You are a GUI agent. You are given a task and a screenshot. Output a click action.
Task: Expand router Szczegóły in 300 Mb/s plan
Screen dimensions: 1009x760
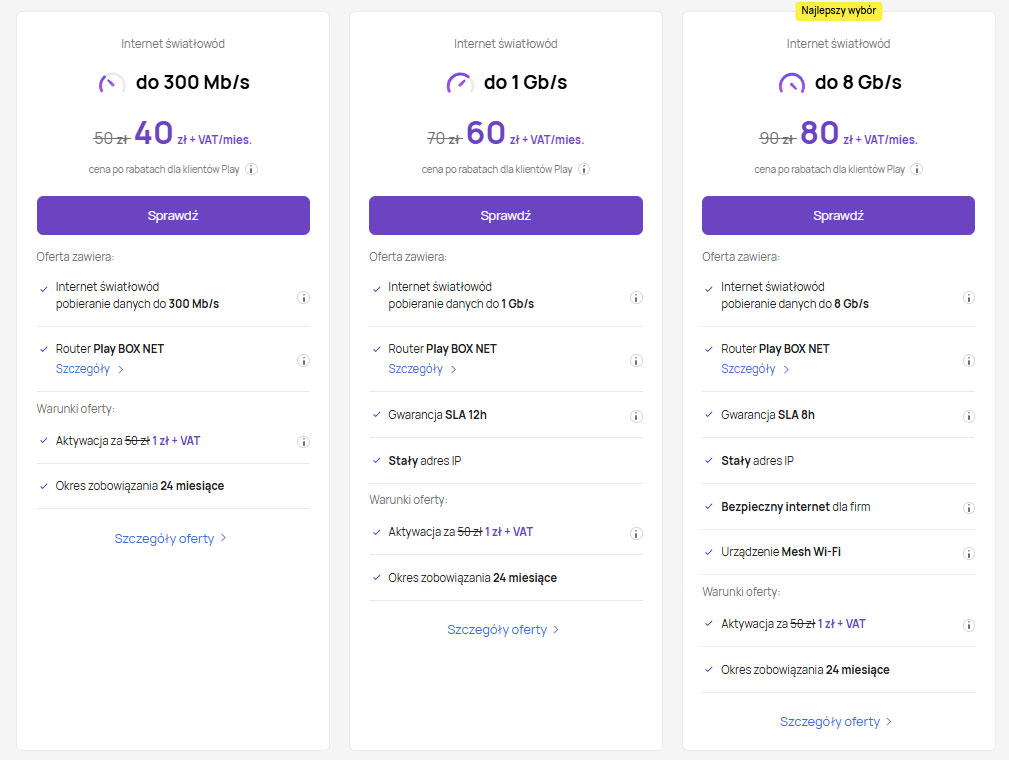[89, 369]
